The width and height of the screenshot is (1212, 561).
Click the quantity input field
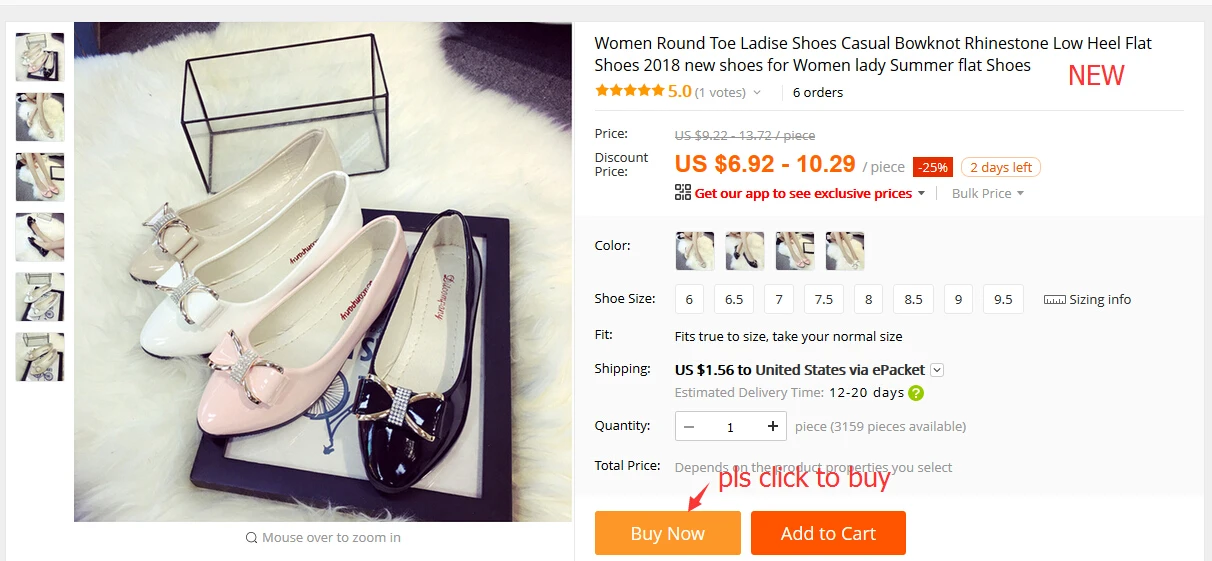tap(730, 427)
